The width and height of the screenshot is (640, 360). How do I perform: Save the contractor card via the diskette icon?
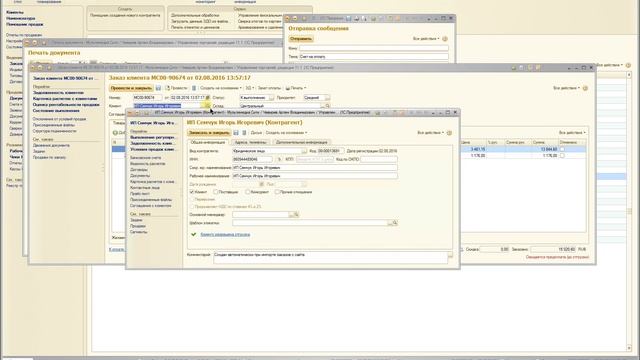(236, 133)
